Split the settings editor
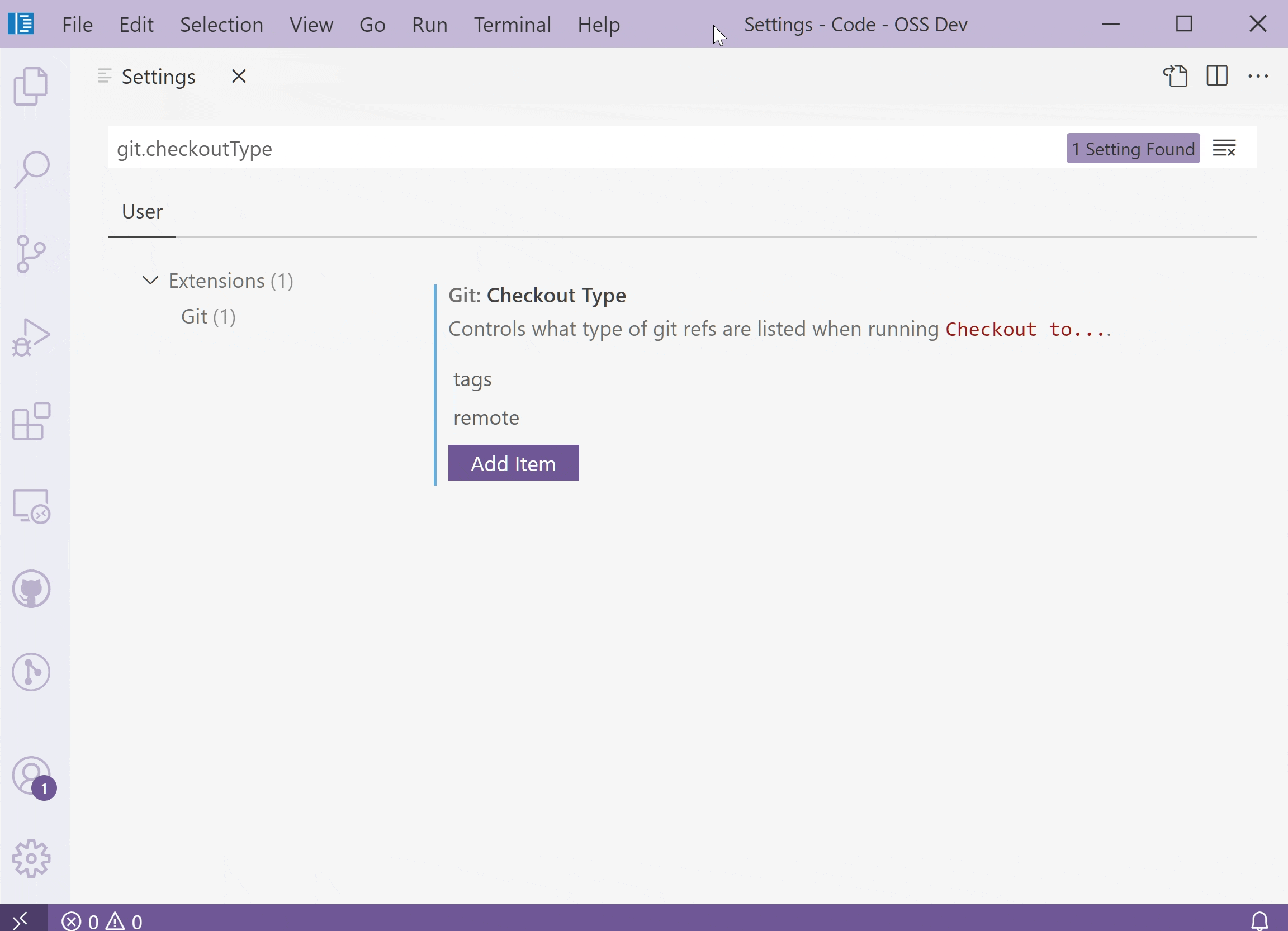Screen dimensions: 1288x931 (1217, 76)
